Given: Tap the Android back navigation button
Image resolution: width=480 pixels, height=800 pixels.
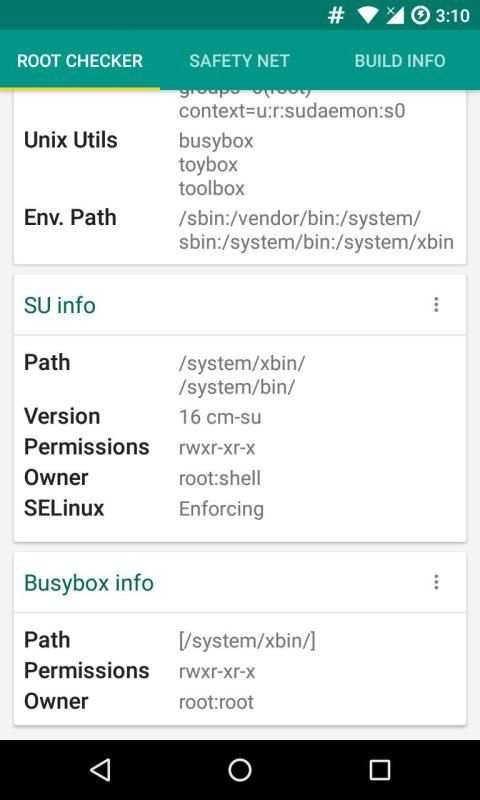Looking at the screenshot, I should [100, 769].
